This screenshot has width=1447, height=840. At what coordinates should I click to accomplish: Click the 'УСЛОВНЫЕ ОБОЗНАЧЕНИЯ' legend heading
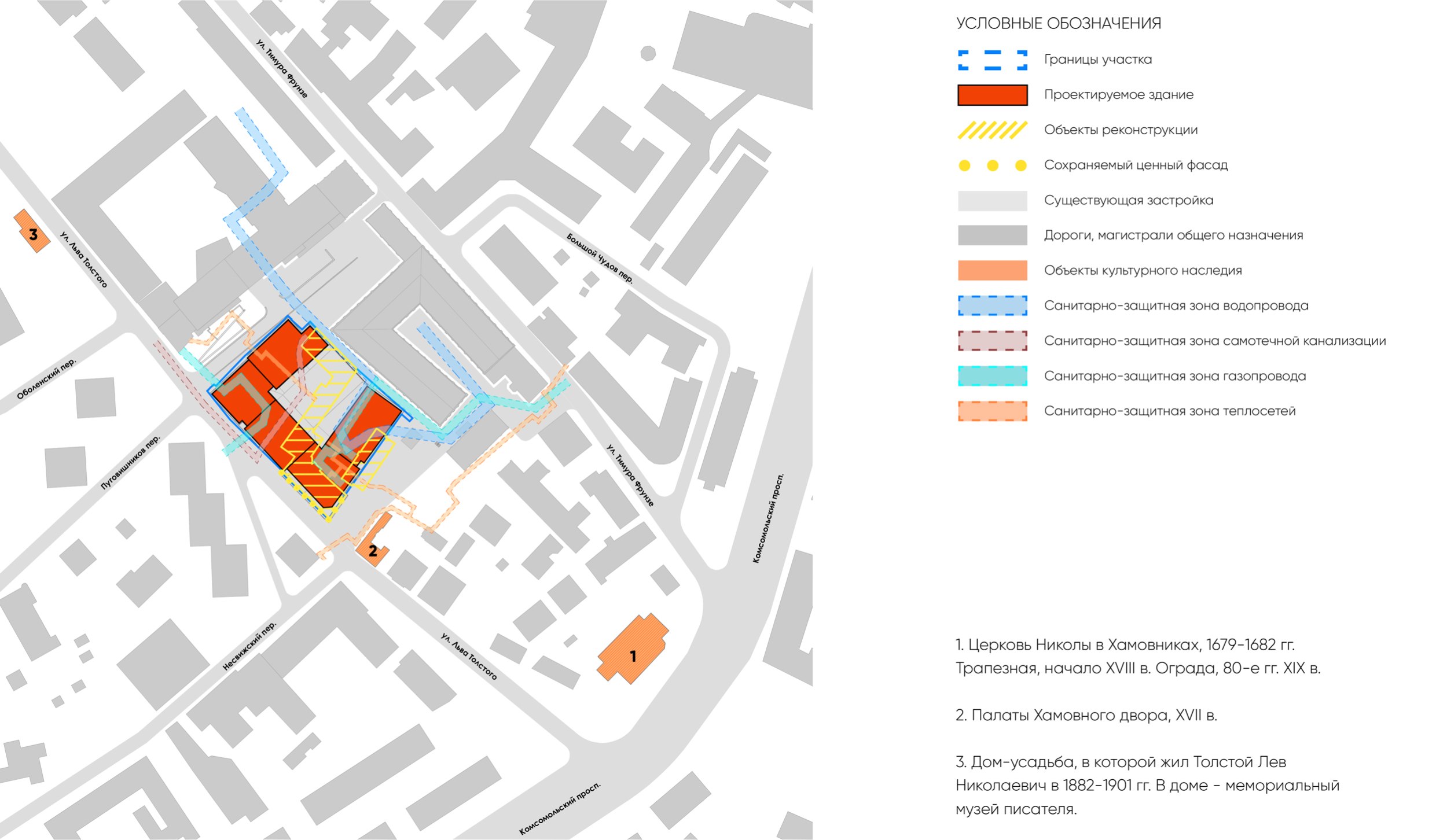1059,24
